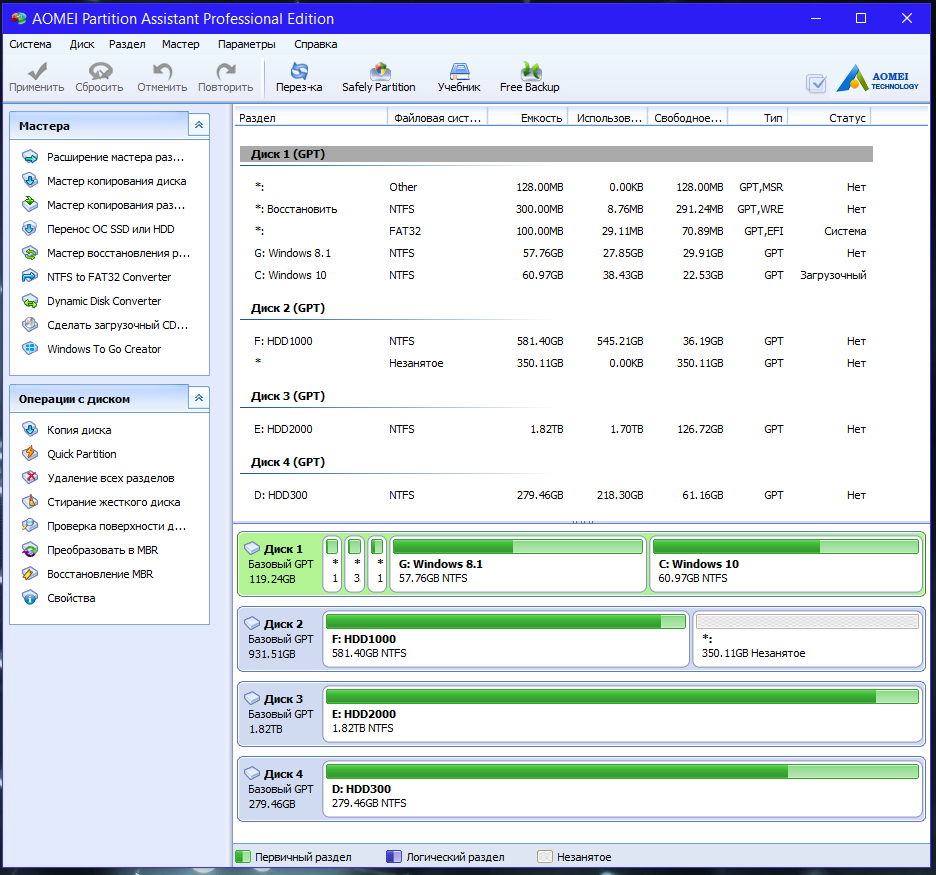Launch Free Backup from toolbar

coord(529,78)
